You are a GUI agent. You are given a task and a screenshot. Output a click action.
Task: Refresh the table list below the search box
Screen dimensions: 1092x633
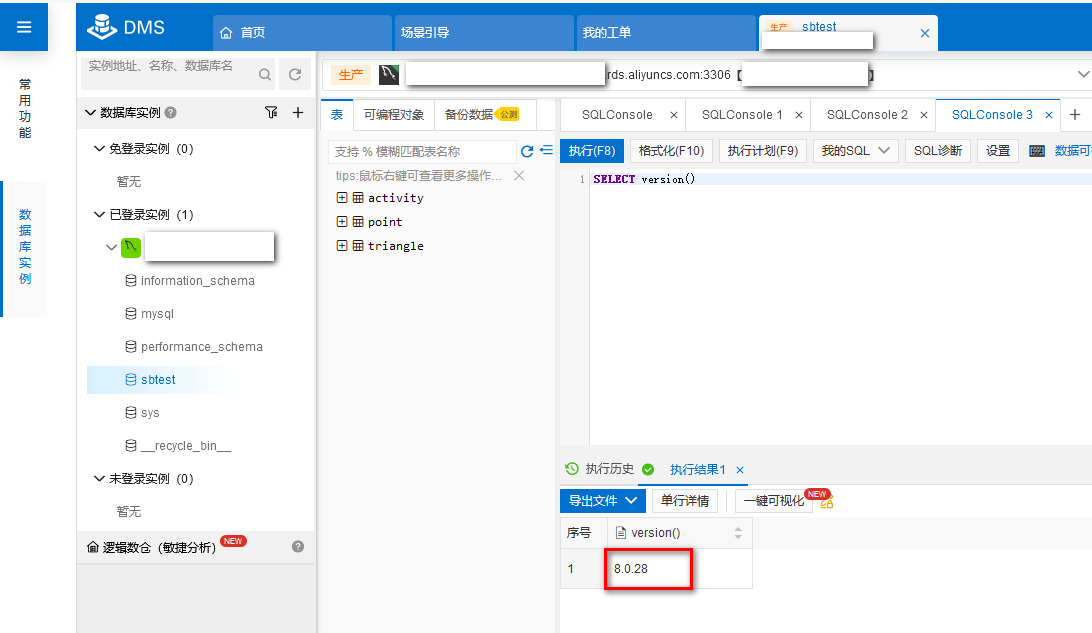tap(528, 151)
